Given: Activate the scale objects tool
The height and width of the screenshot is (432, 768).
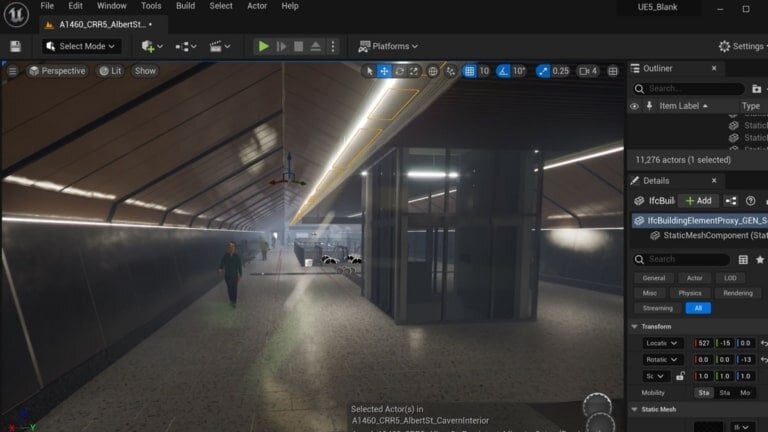Looking at the screenshot, I should (414, 71).
